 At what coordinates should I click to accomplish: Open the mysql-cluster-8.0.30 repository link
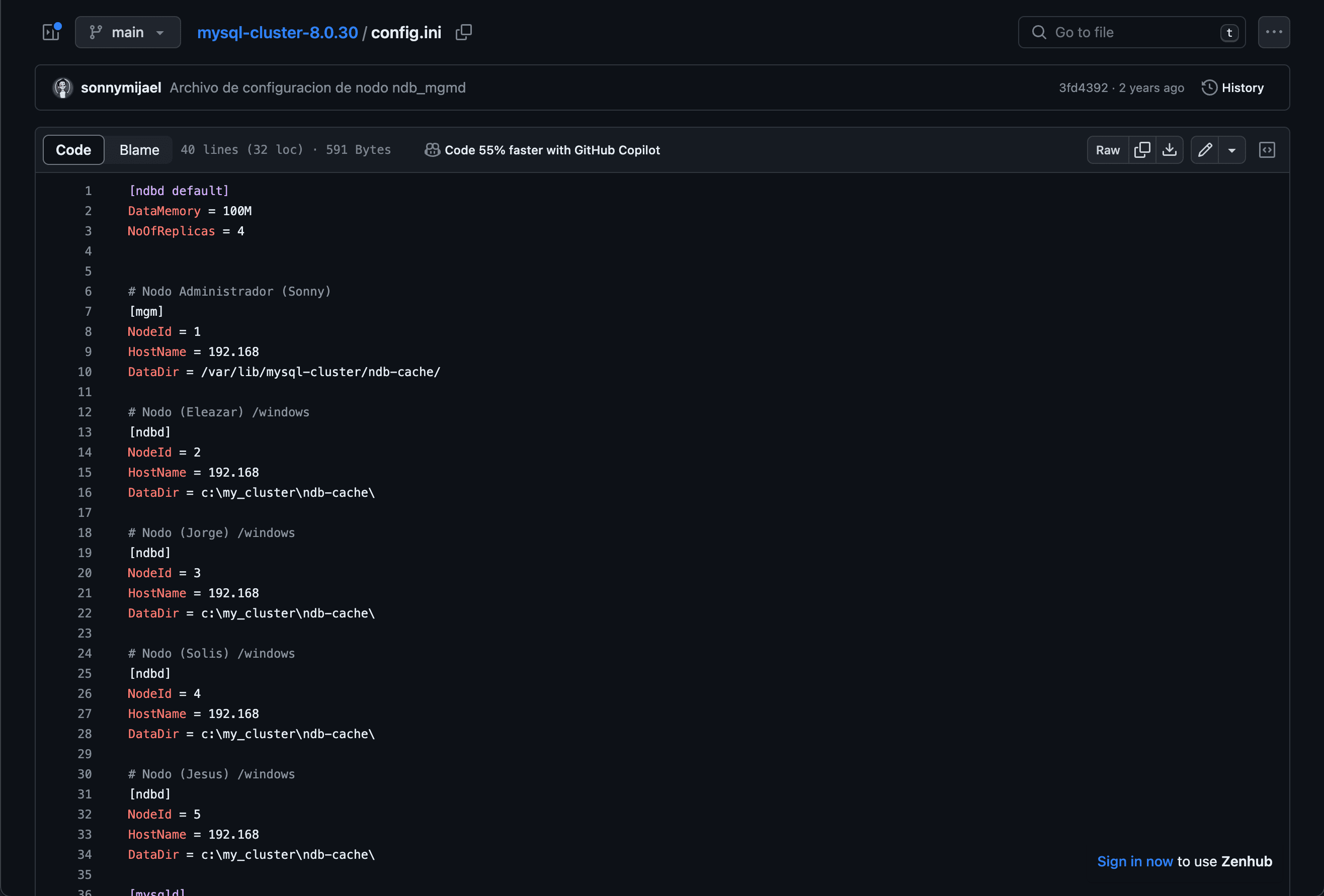coord(278,33)
